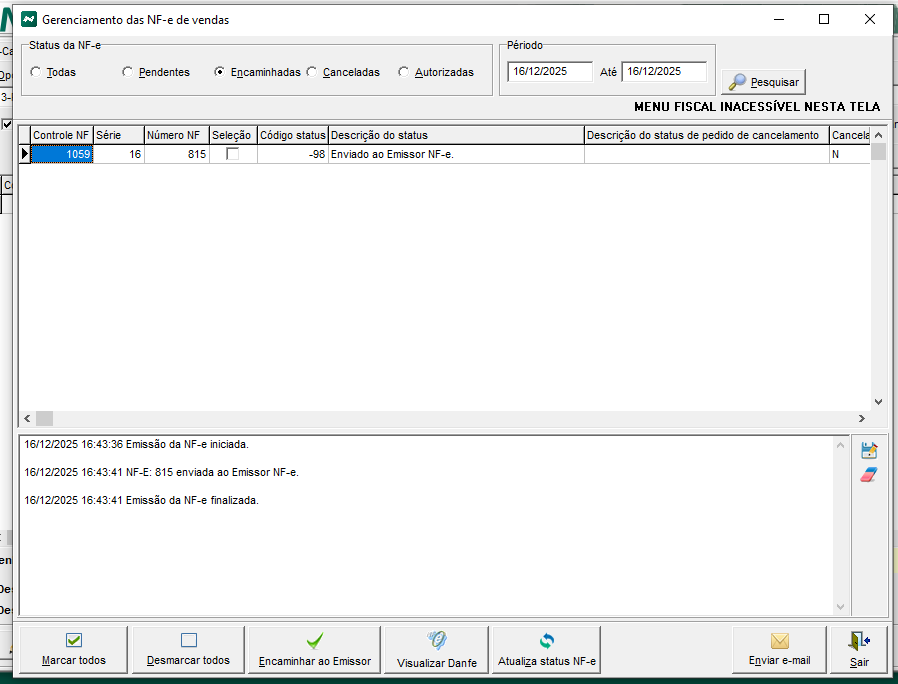Click Enviar e-mail envelope button
This screenshot has width=898, height=684.
coord(779,649)
